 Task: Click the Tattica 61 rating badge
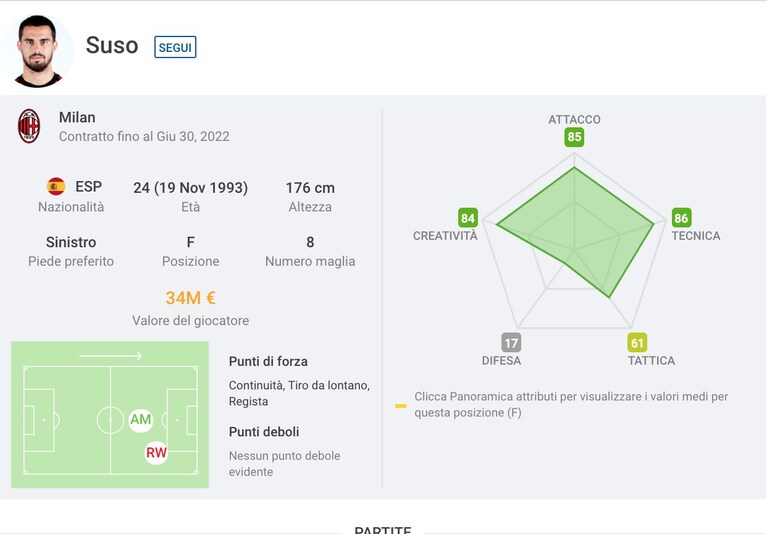637,343
